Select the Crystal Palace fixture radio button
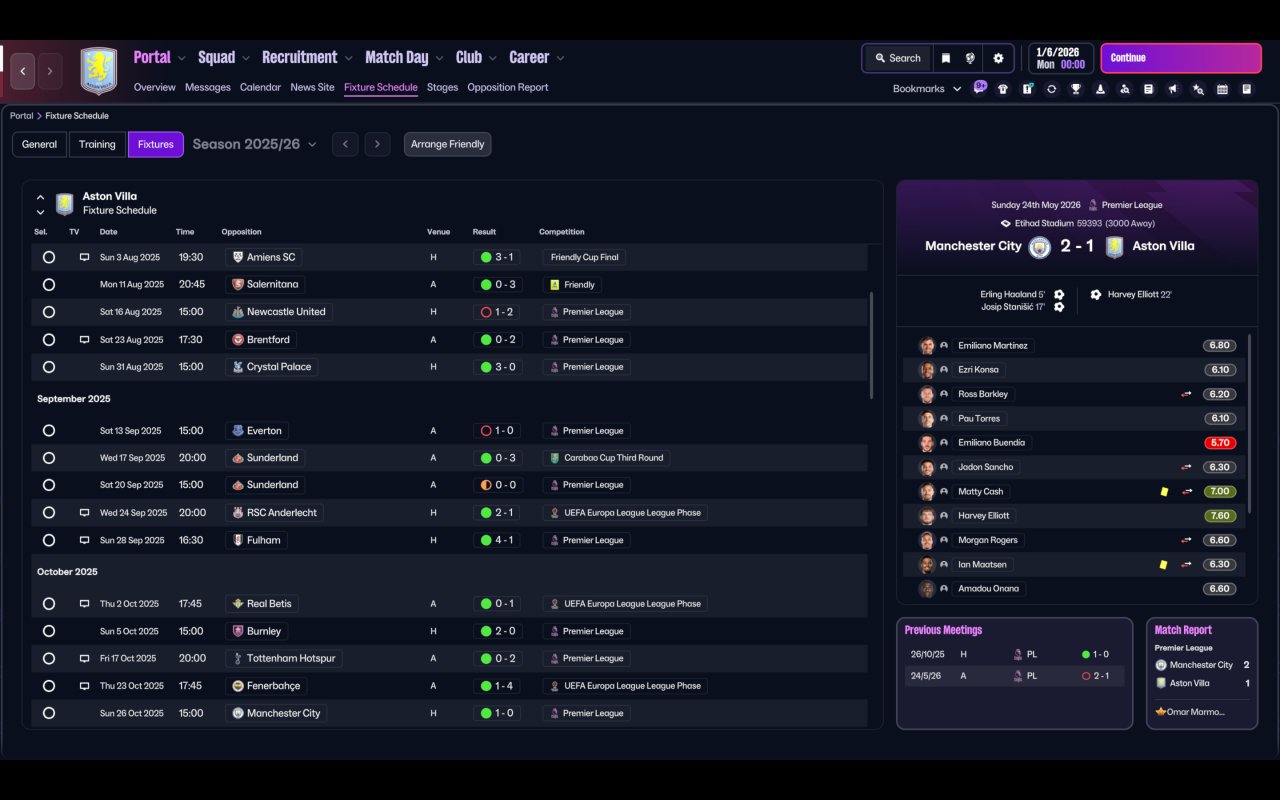This screenshot has width=1280, height=800. click(48, 367)
